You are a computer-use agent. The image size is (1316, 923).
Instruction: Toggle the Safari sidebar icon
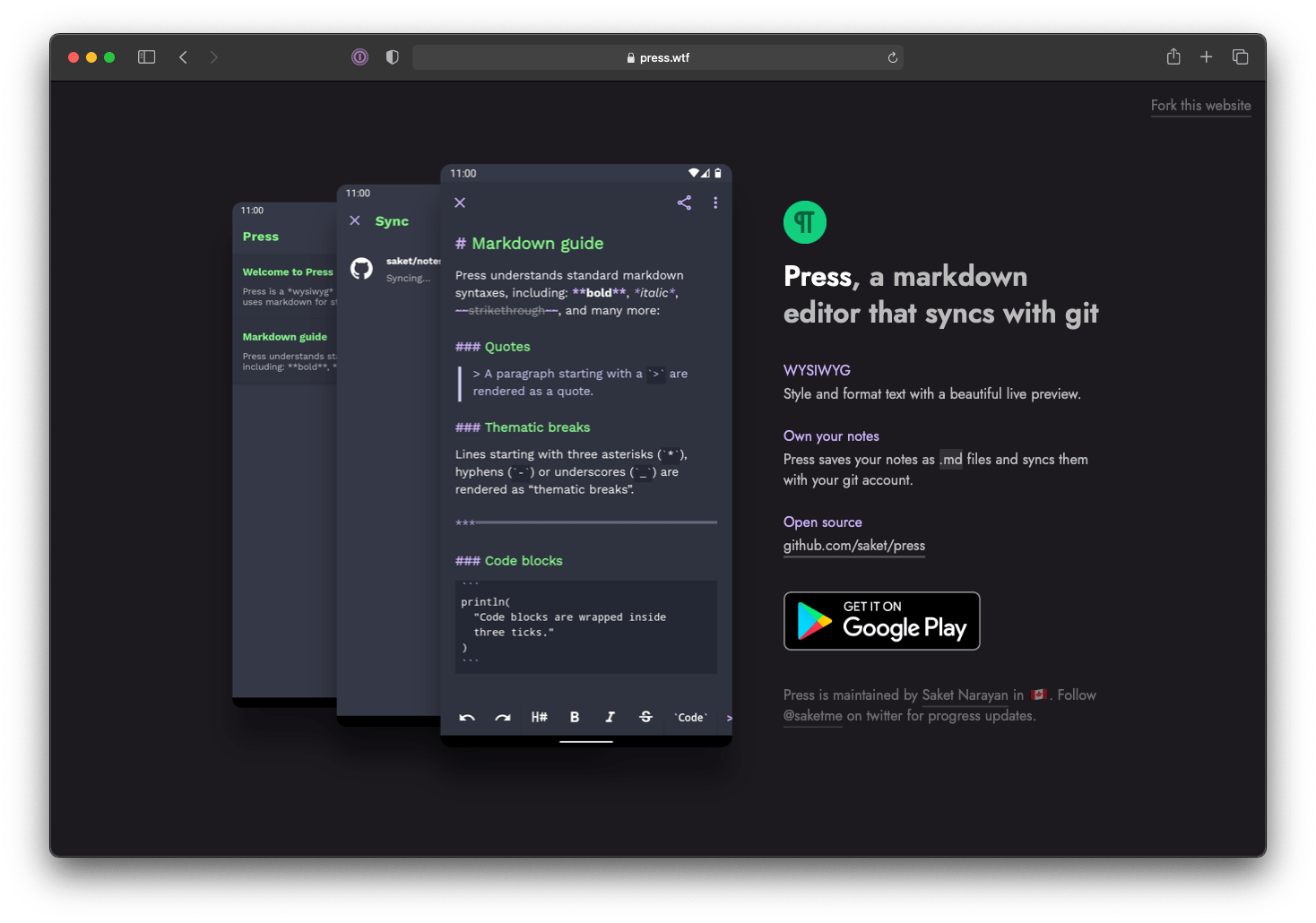(147, 57)
